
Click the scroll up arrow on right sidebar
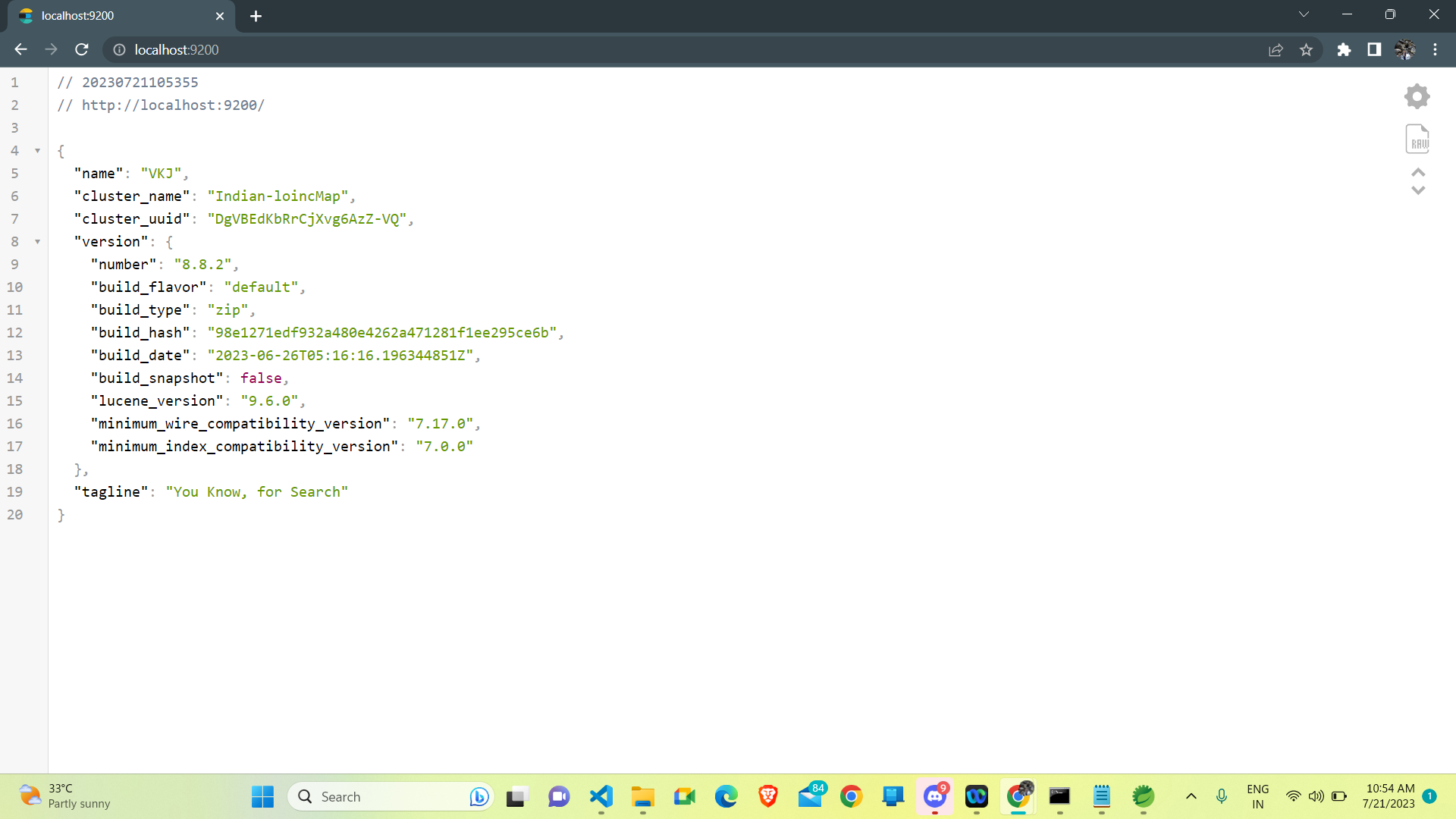1417,172
